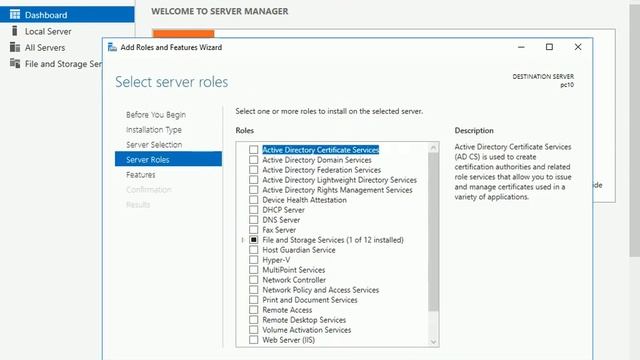Viewport: 640px width, 360px height.
Task: Check Hyper-V role
Action: coord(253,260)
